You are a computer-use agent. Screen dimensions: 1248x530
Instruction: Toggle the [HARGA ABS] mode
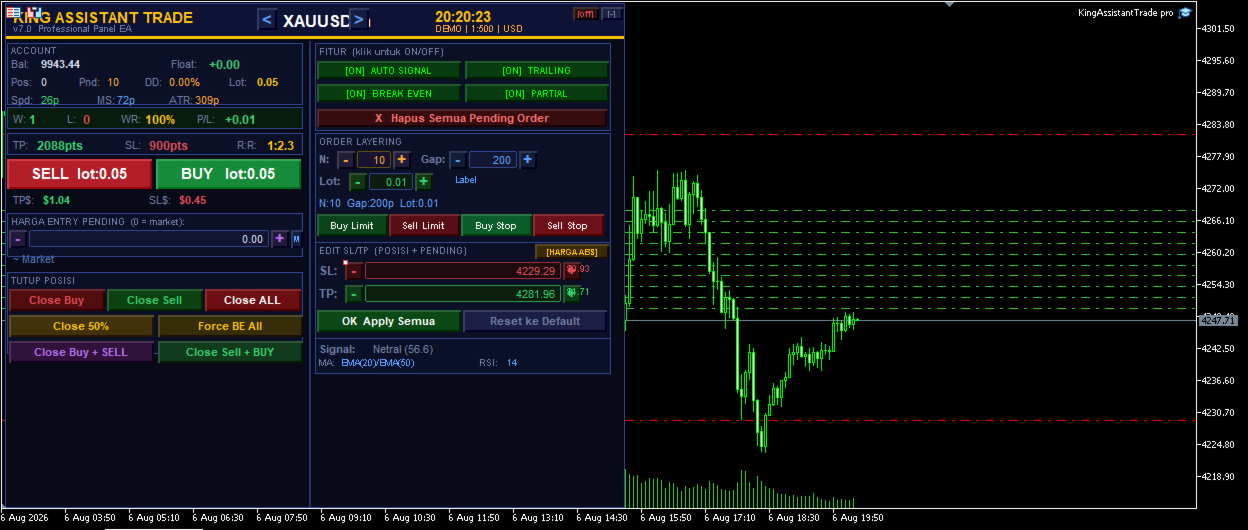click(x=572, y=252)
